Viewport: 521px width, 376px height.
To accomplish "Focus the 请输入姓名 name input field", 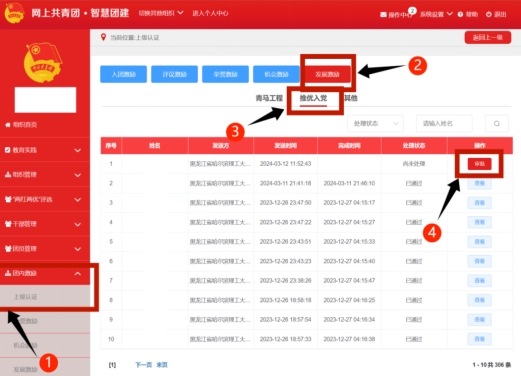I will pyautogui.click(x=444, y=124).
